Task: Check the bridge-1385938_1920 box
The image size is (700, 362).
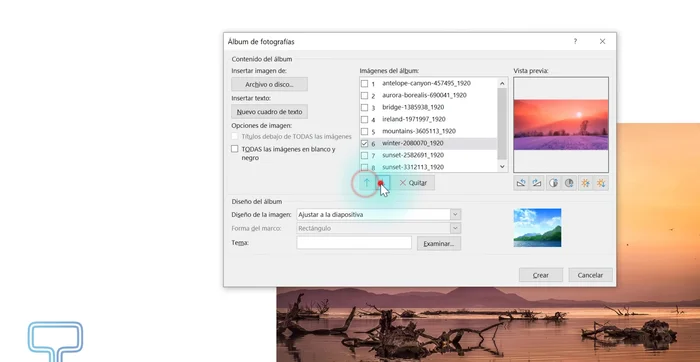Action: tap(365, 108)
